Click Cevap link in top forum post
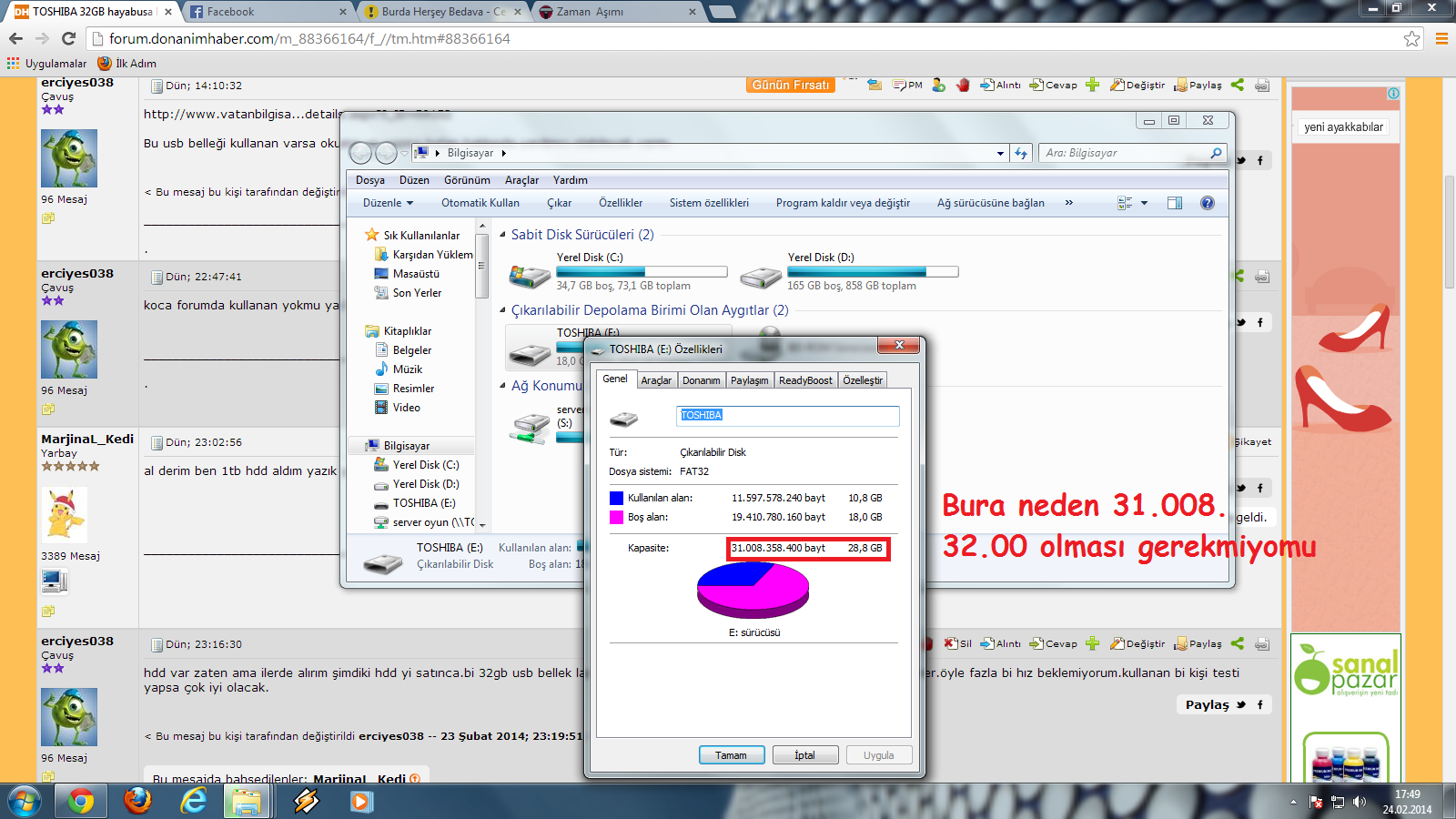Viewport: 1456px width, 819px height. coord(1053,85)
